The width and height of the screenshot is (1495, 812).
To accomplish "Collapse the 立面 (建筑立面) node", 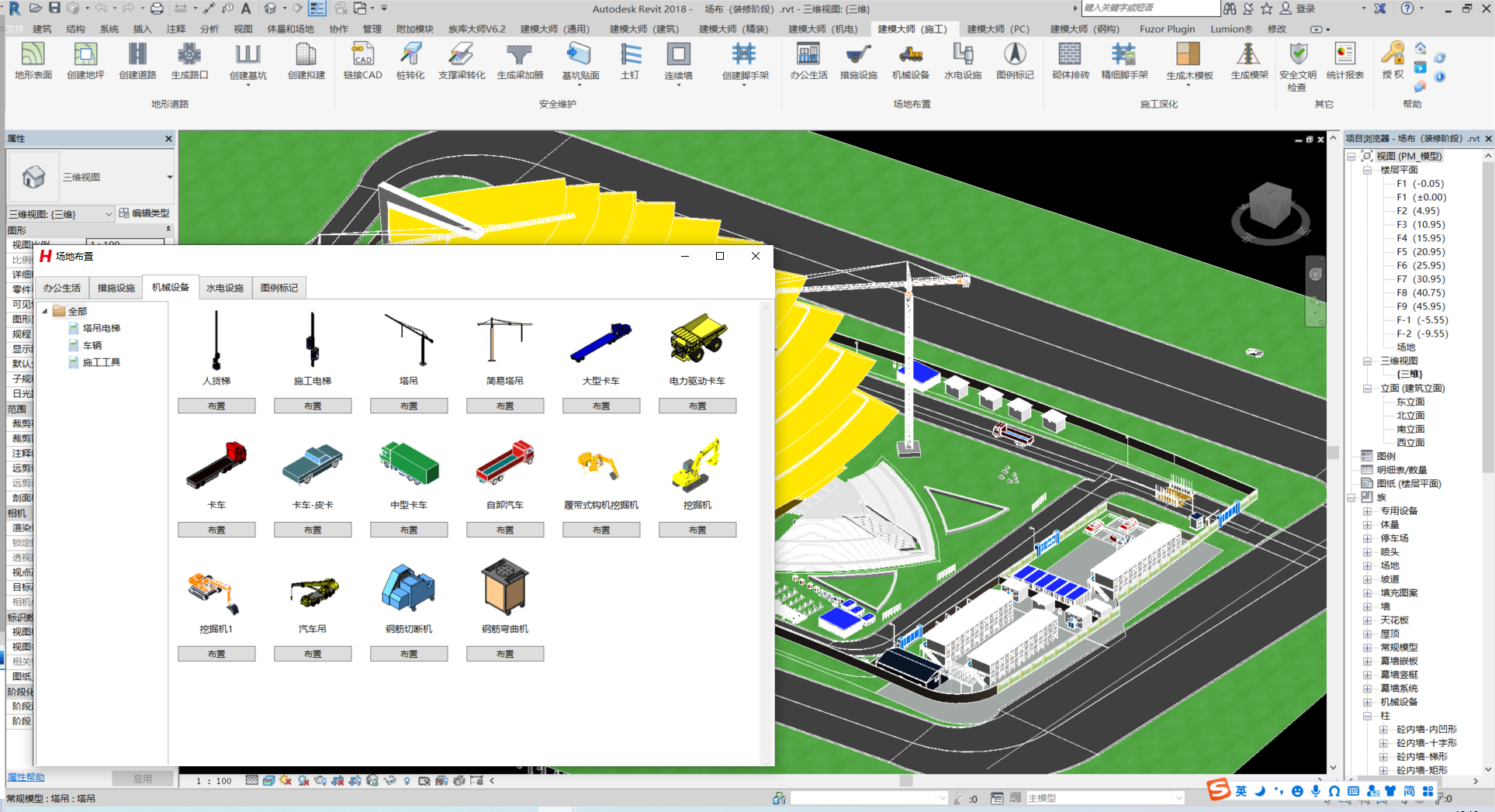I will click(1367, 389).
